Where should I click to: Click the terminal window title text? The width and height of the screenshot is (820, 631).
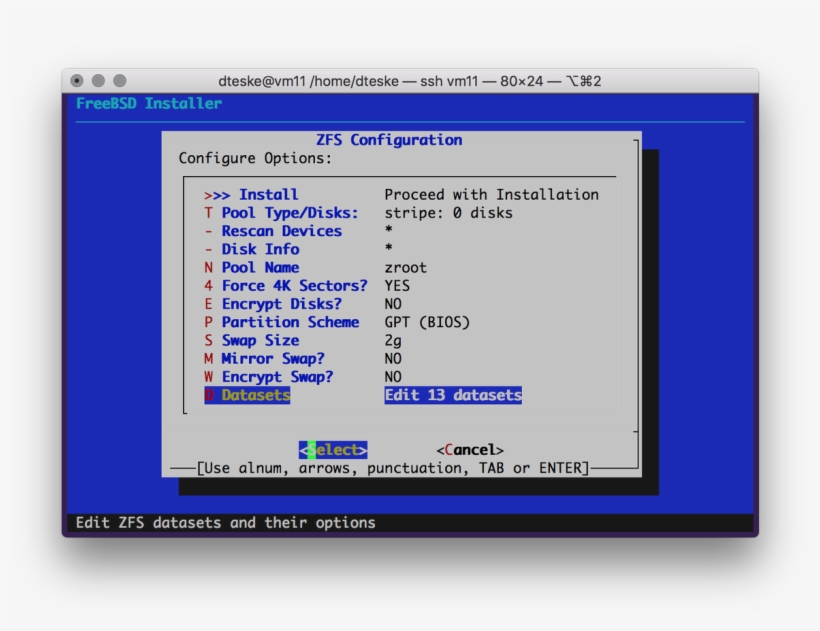click(409, 81)
